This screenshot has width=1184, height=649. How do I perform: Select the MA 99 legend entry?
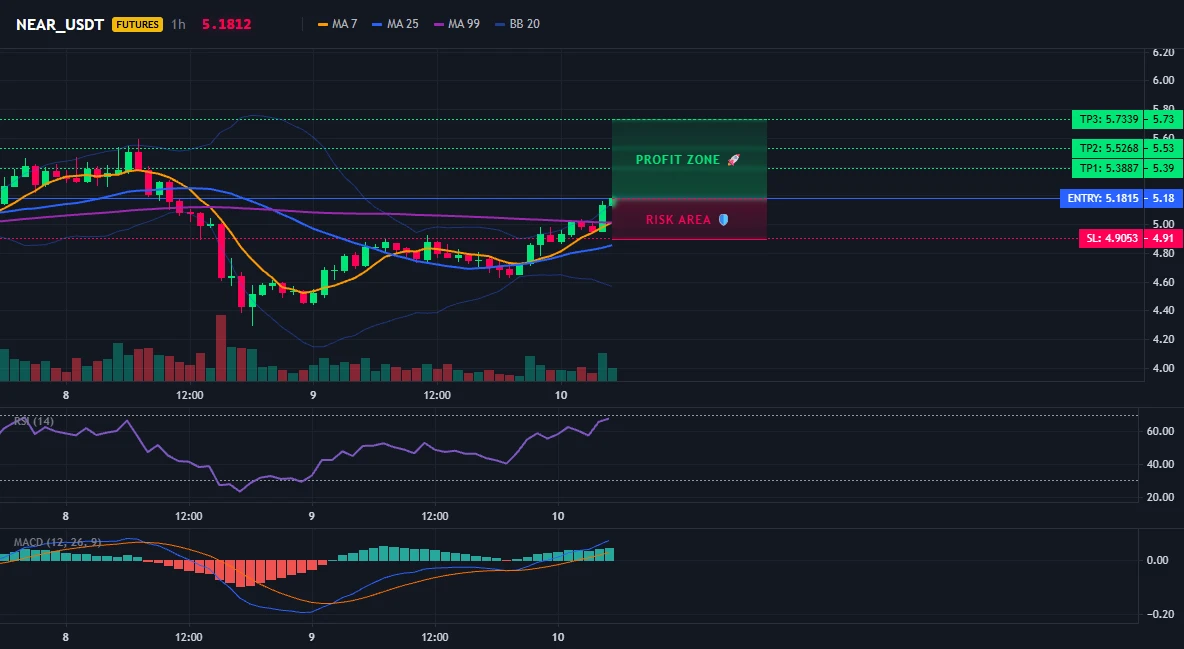pyautogui.click(x=456, y=24)
